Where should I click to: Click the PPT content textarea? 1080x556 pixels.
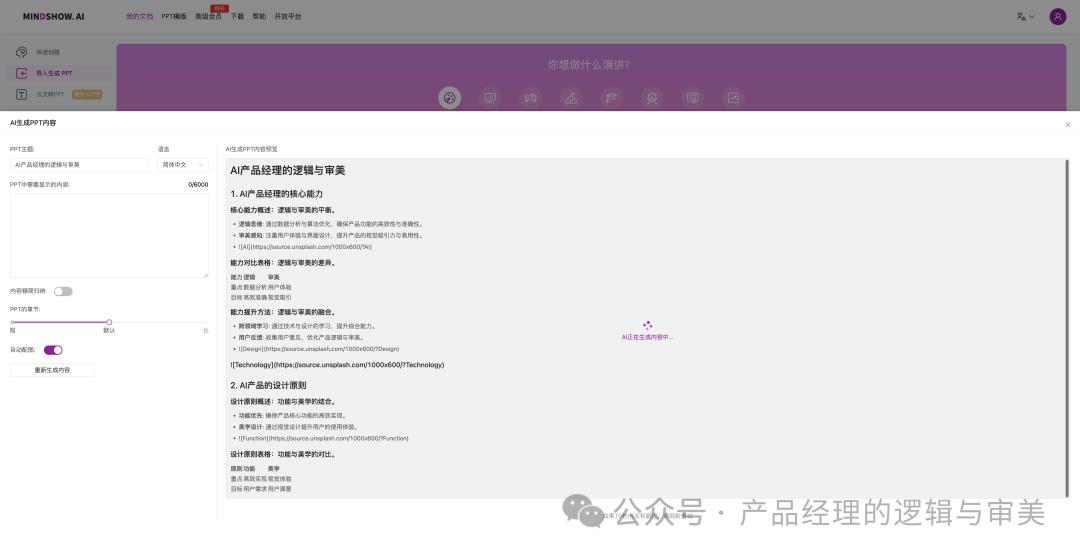(x=109, y=236)
